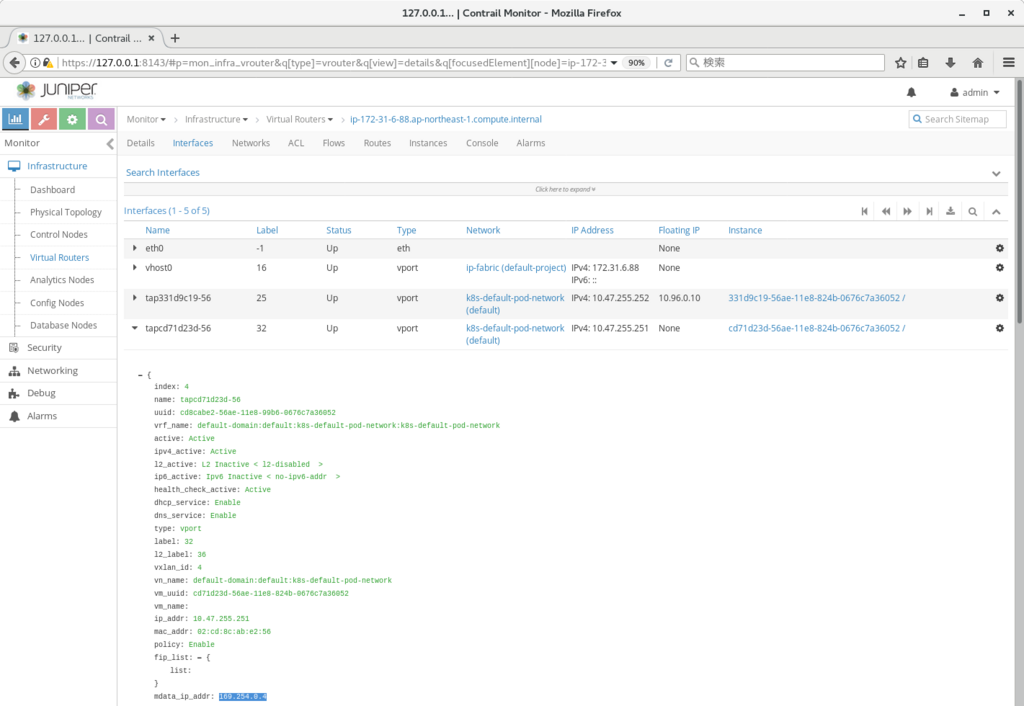Show site security info for the URL
1024x706 pixels.
(x=35, y=63)
